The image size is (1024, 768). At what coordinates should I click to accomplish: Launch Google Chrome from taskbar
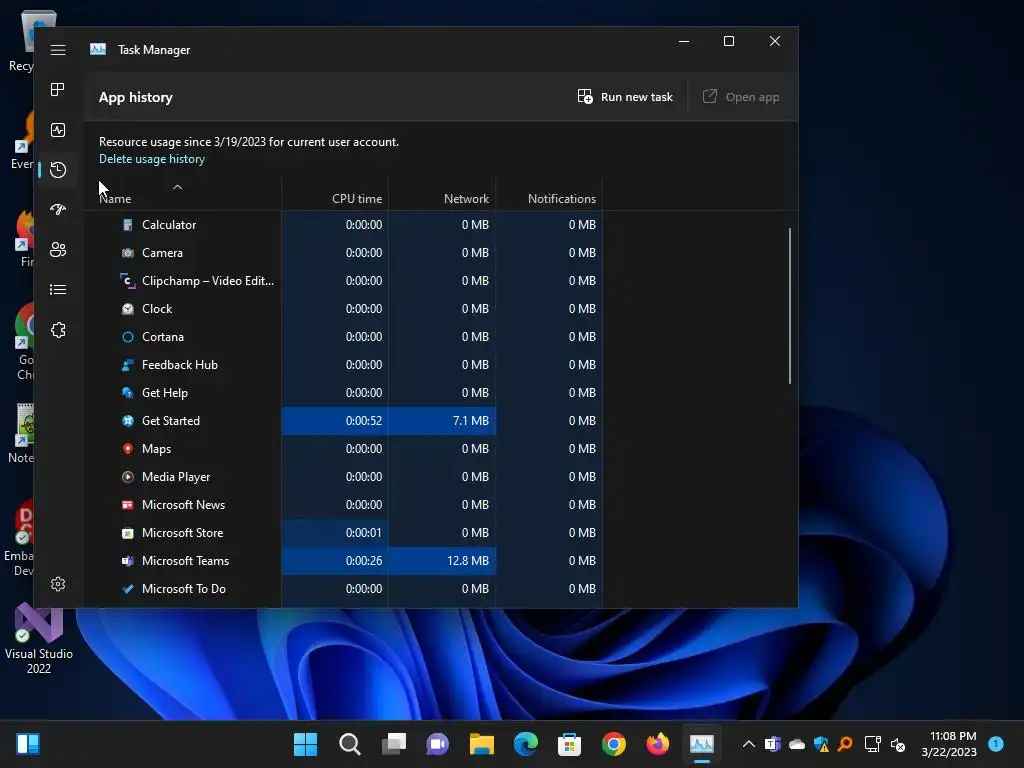[614, 744]
